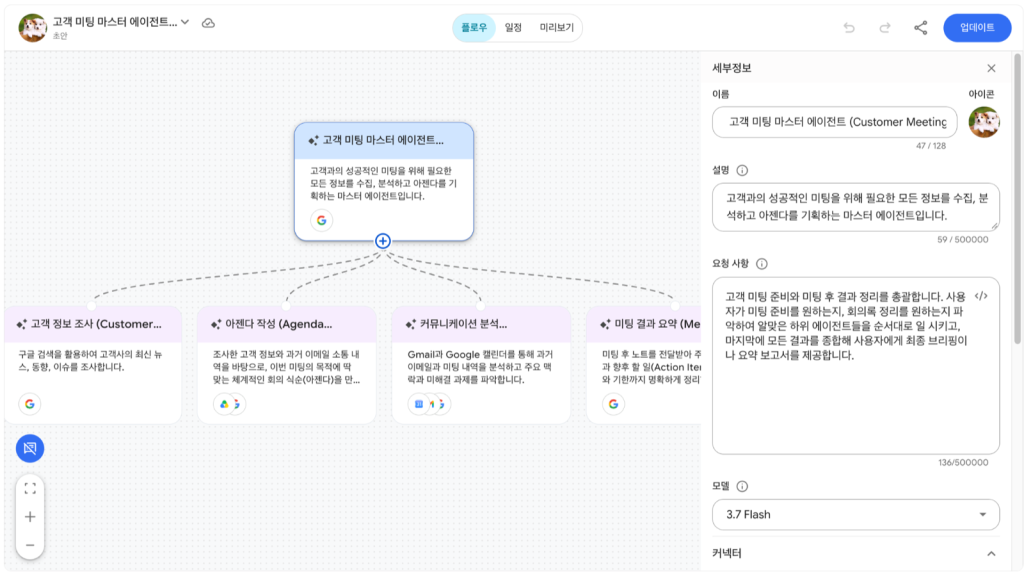The image size is (1024, 579).
Task: Close the 세부정보 panel
Action: tap(991, 69)
